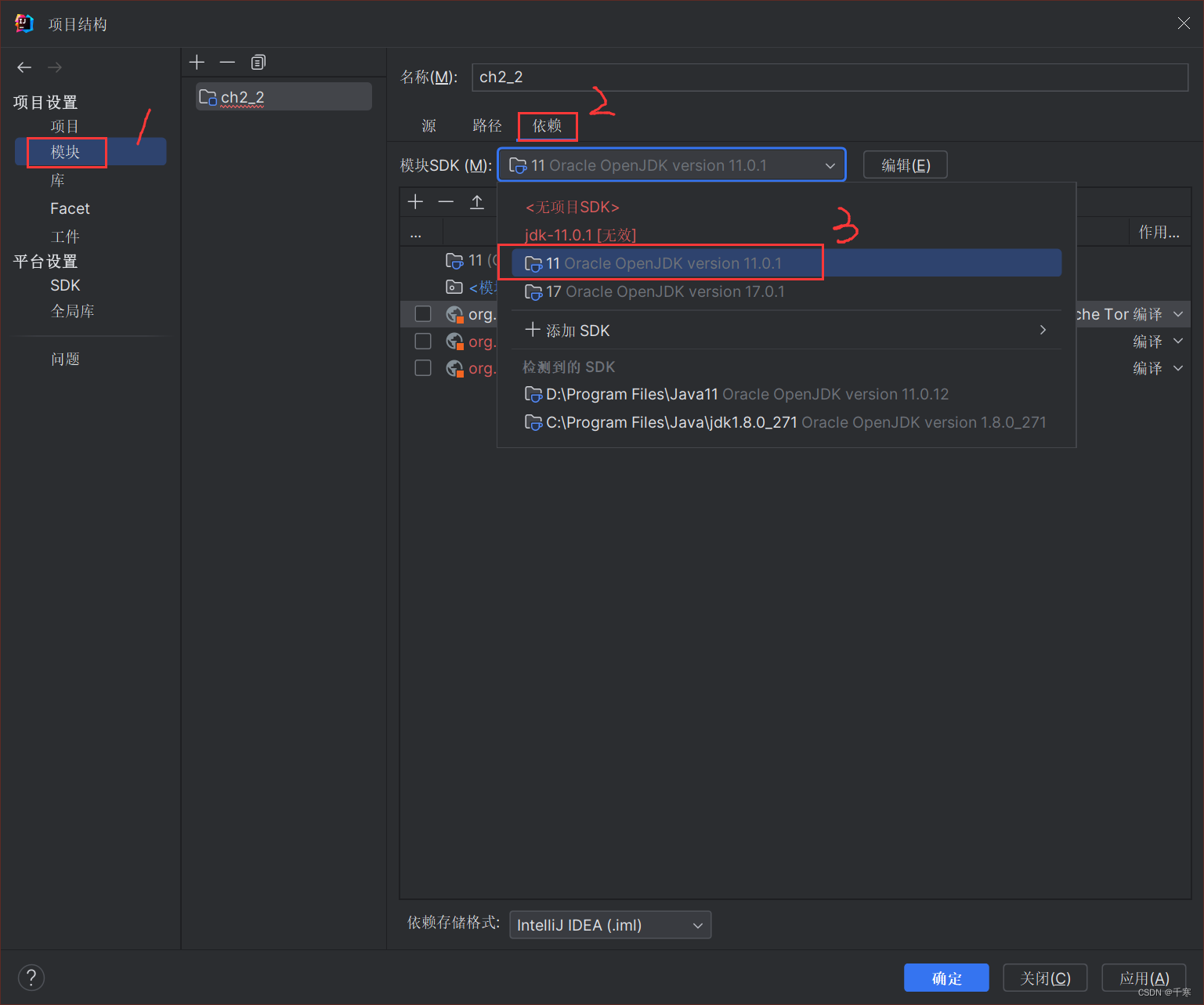
Task: Open Facet in the sidebar
Action: pos(70,208)
